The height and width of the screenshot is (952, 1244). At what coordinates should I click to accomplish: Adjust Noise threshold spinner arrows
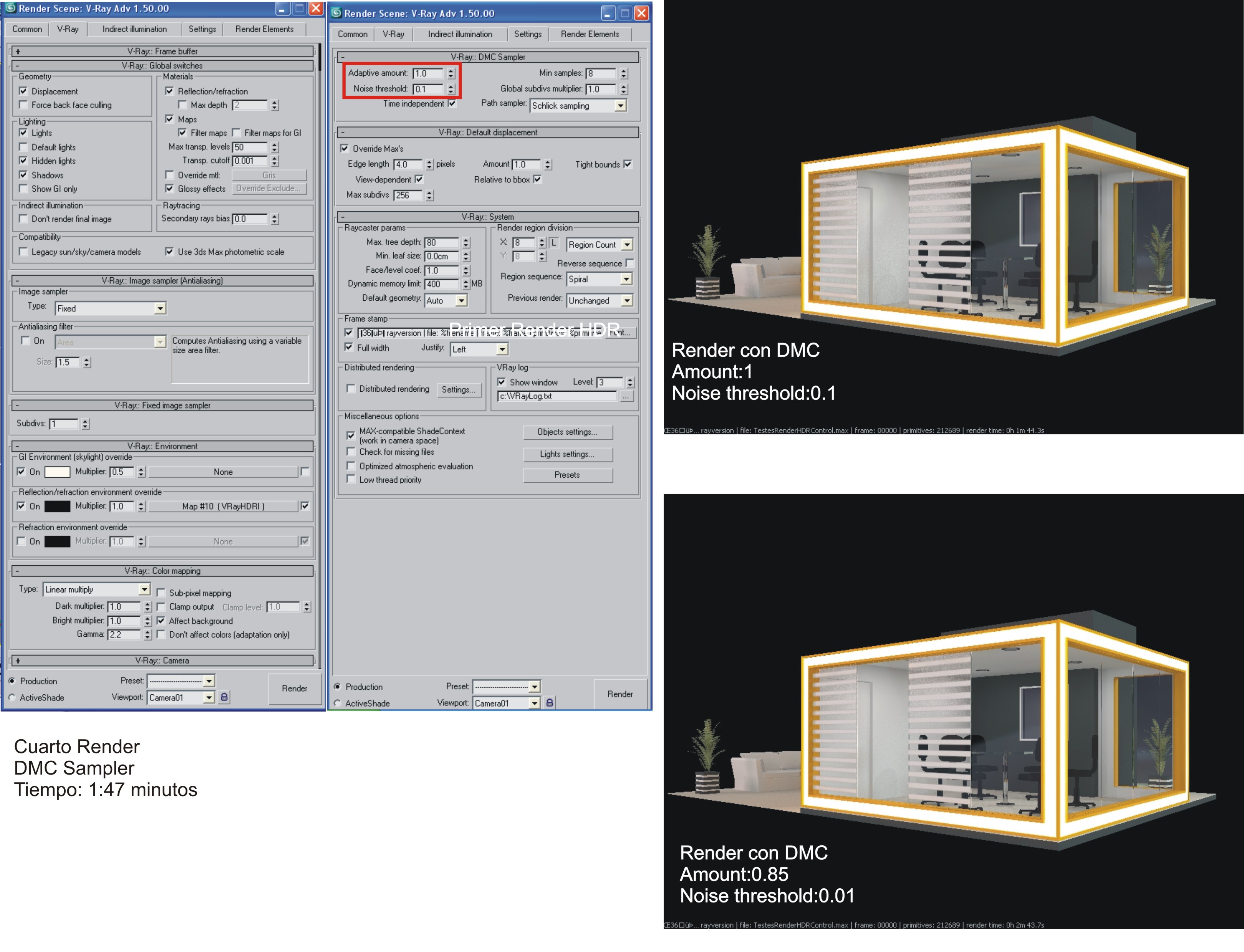point(451,89)
